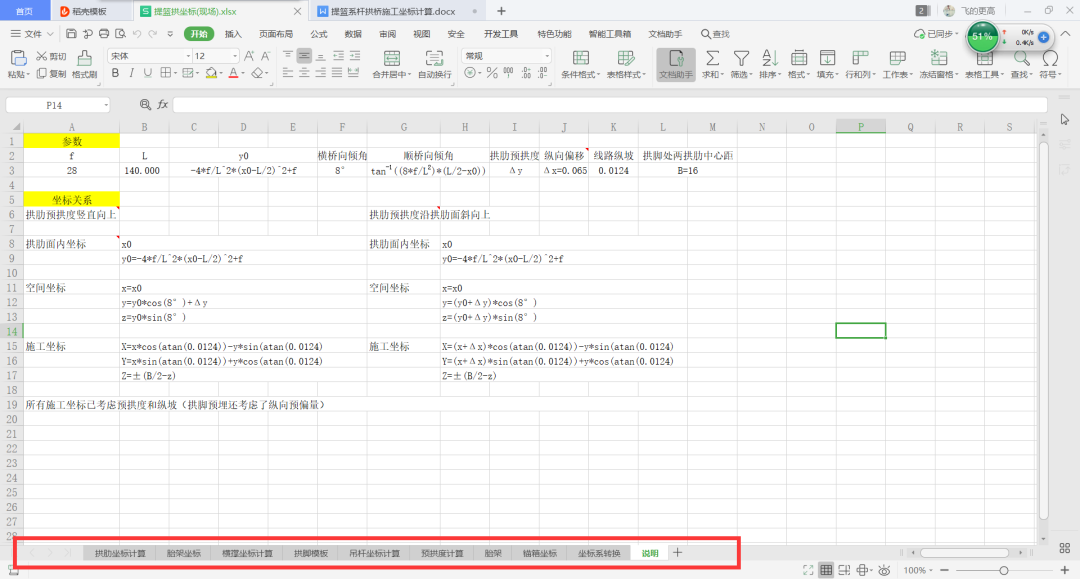Screen dimensions: 1080x579
Task: Toggle center horizontal alignment
Action: tap(304, 73)
